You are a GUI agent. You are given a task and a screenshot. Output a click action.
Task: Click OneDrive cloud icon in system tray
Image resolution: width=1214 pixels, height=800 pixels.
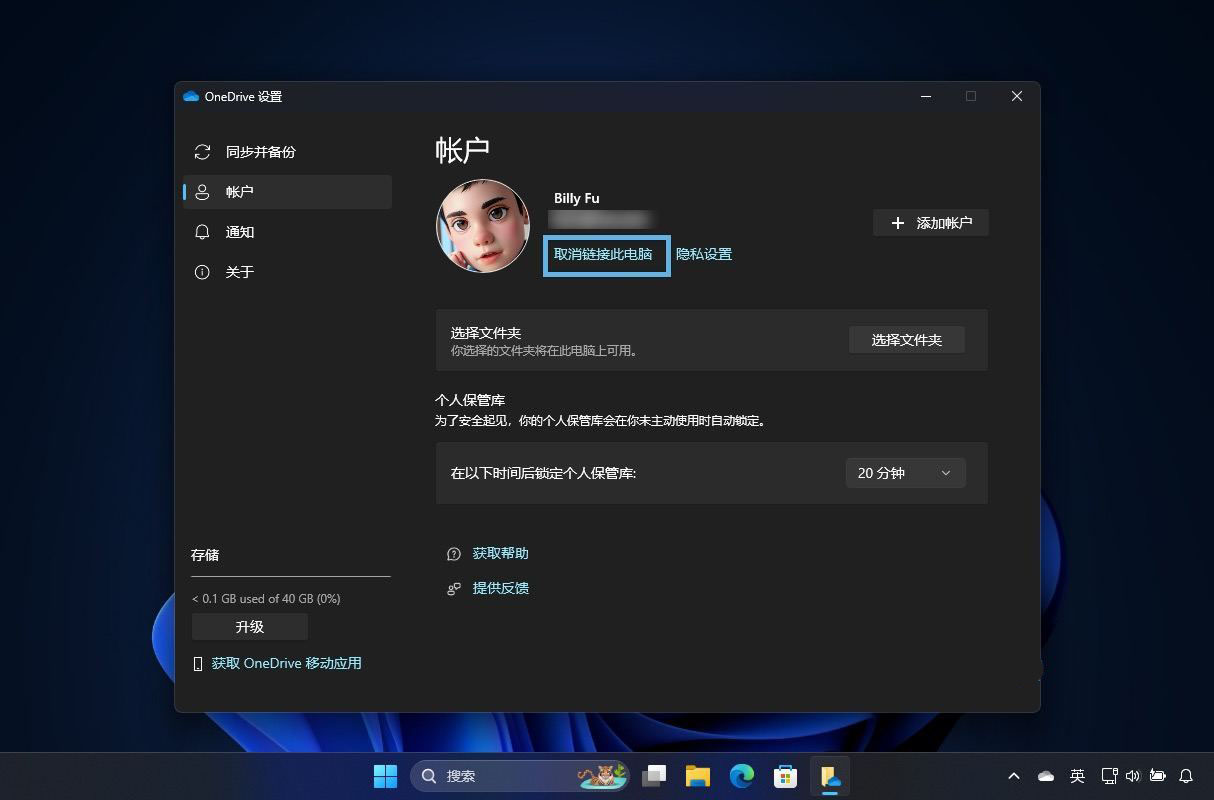[1046, 776]
